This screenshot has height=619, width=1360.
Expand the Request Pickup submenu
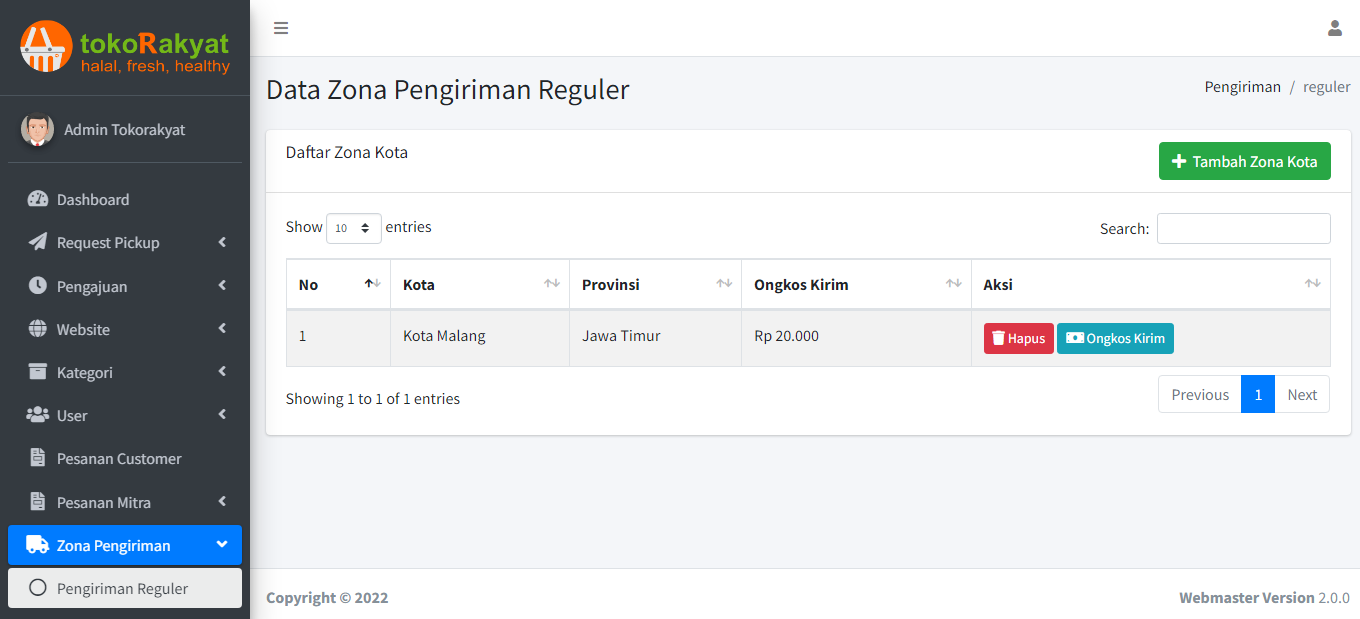[x=108, y=243]
